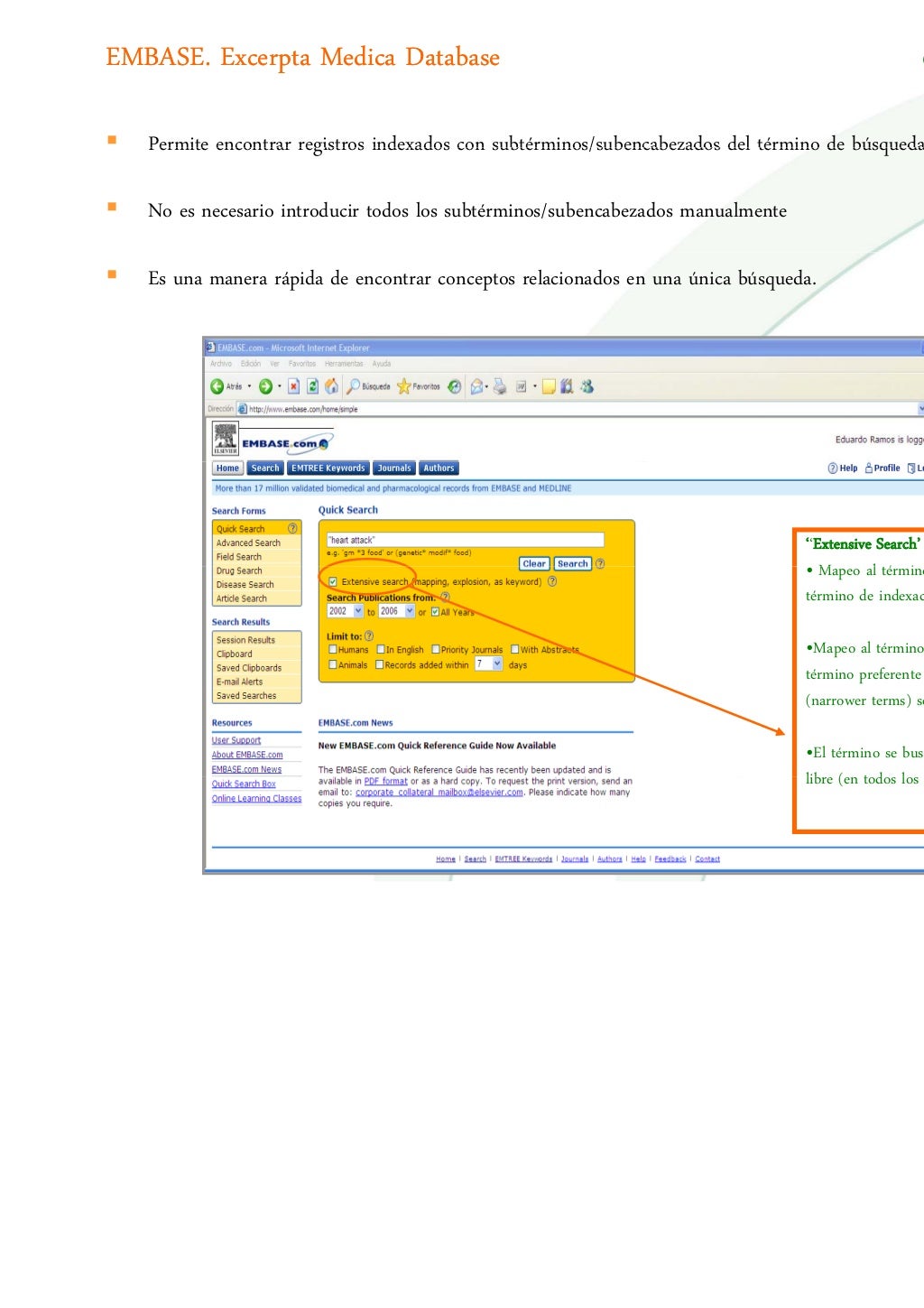Click the yellow Discuss note icon

pyautogui.click(x=549, y=386)
